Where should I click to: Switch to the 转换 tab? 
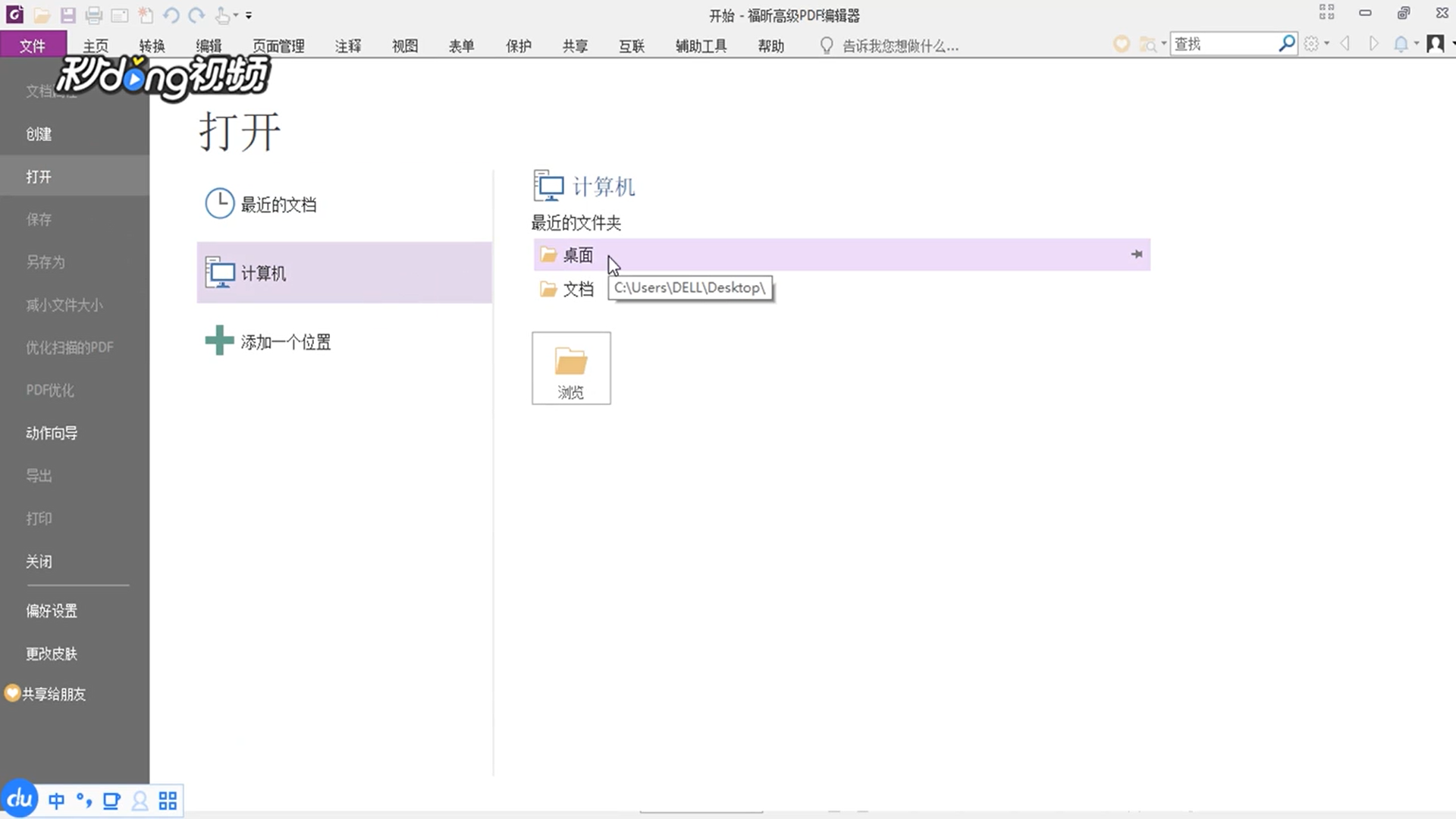152,45
